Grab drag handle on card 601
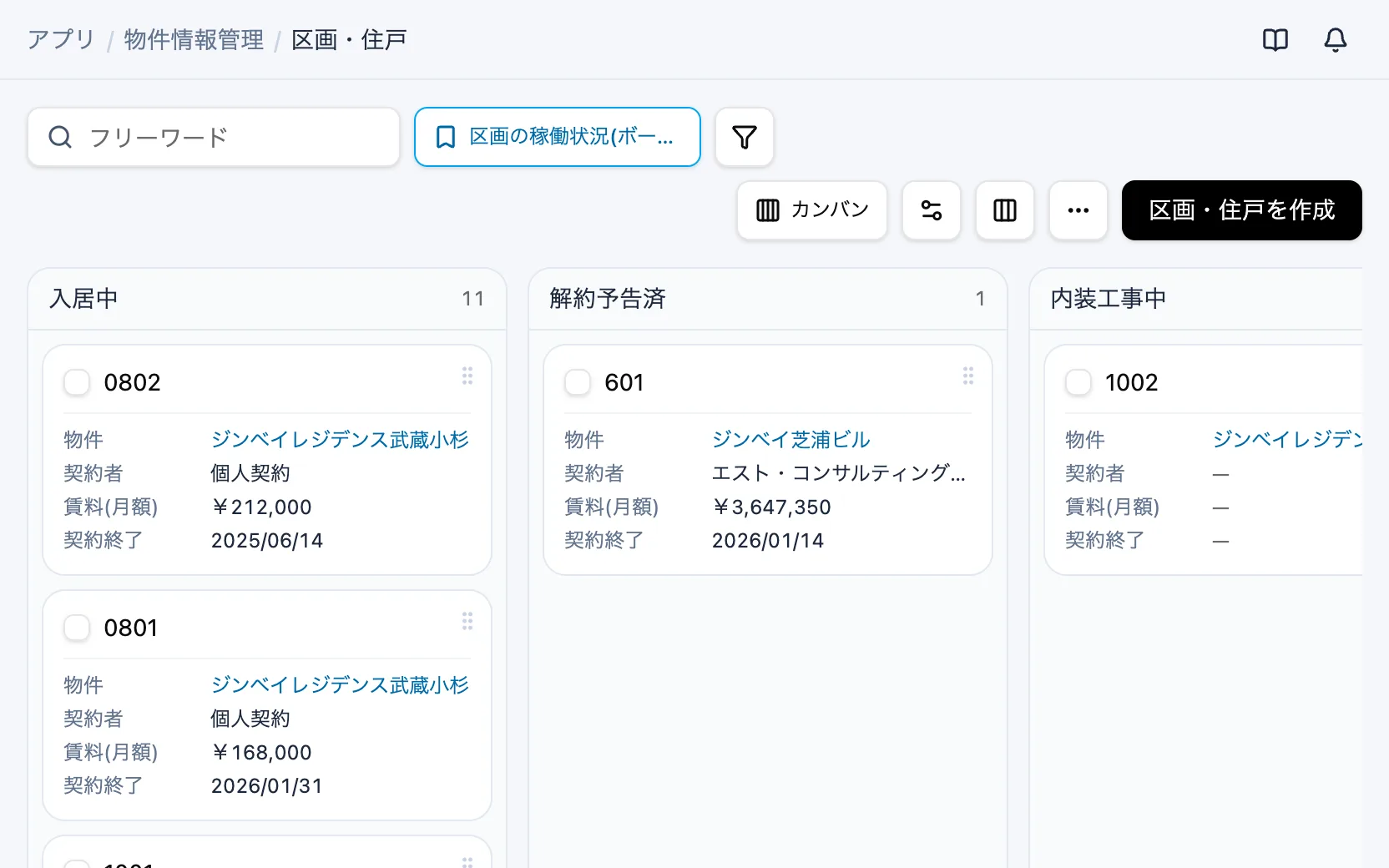 (968, 376)
